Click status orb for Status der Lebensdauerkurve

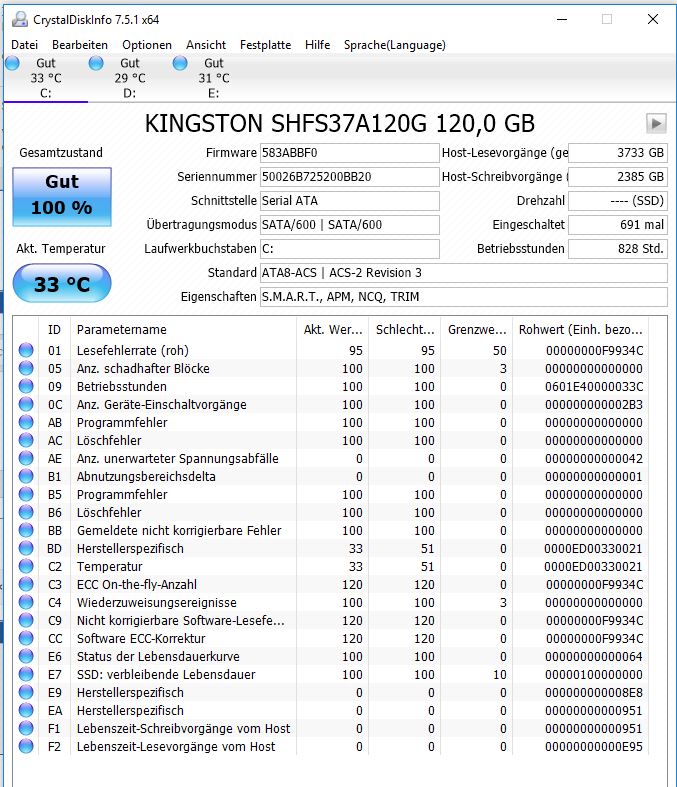click(x=26, y=656)
